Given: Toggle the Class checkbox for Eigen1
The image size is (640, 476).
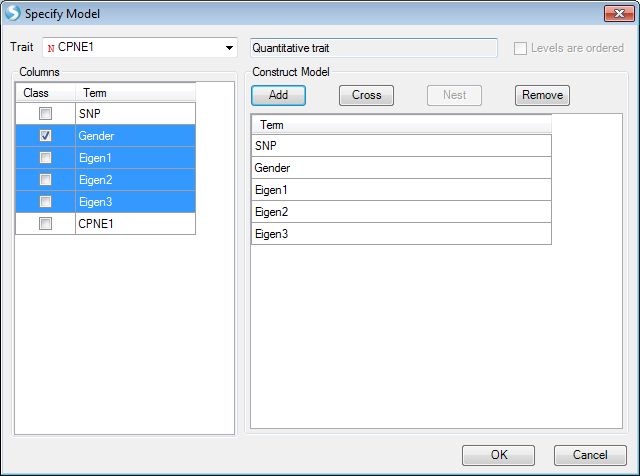Looking at the screenshot, I should pyautogui.click(x=45, y=158).
